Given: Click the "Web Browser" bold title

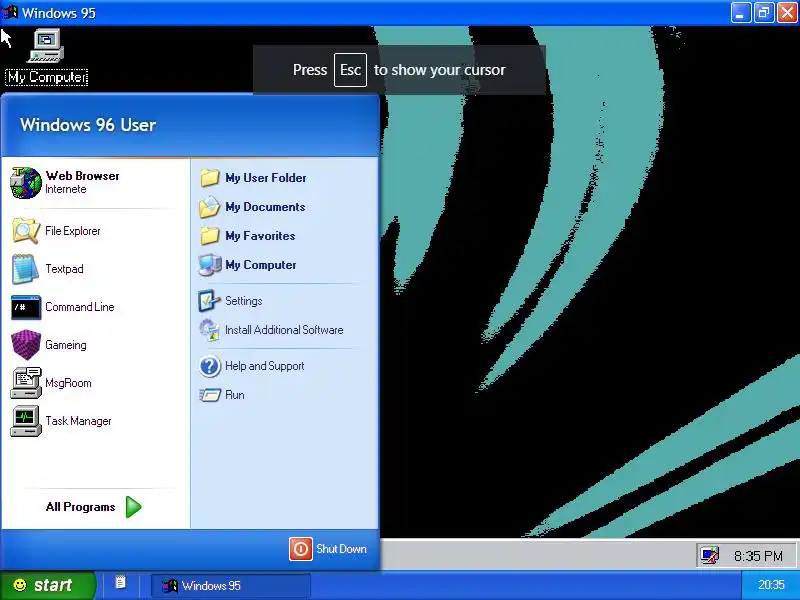Looking at the screenshot, I should click(x=82, y=176).
